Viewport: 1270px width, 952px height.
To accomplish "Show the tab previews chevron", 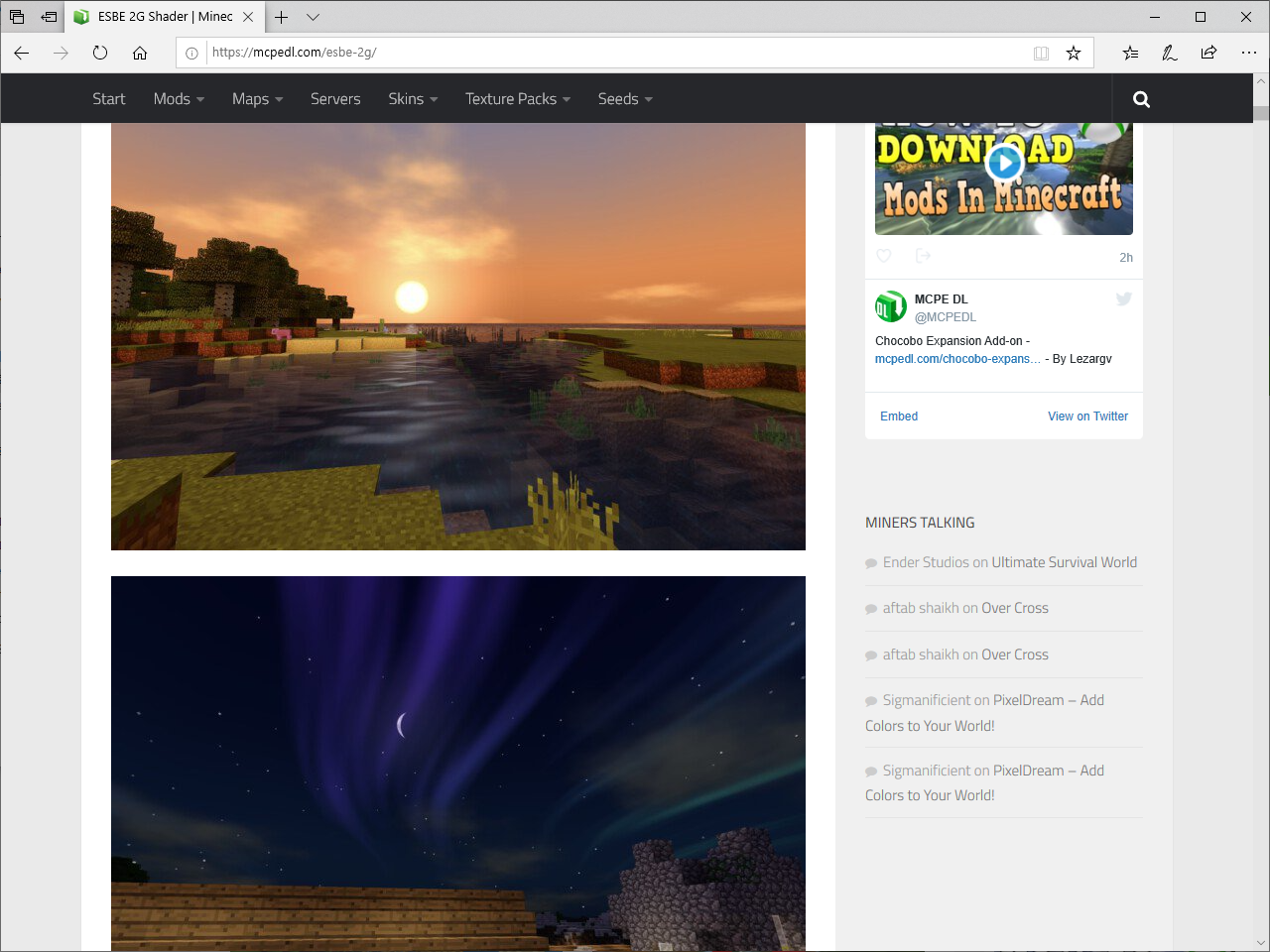I will click(313, 17).
